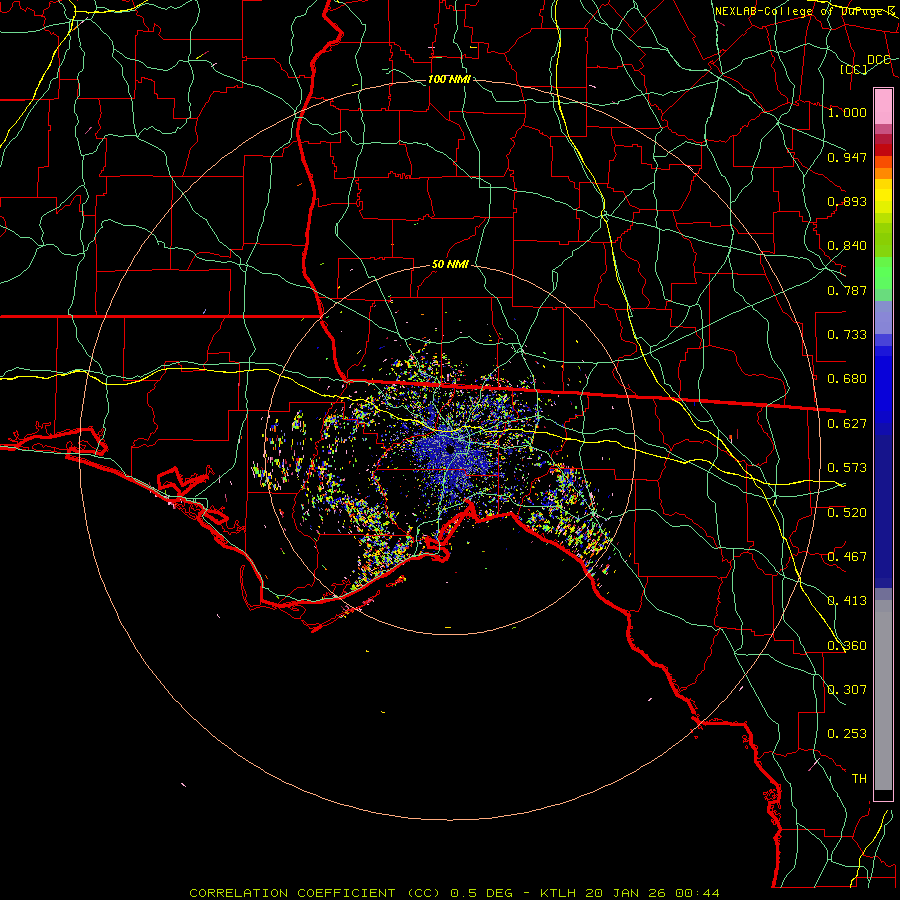Click the DCC product label

(879, 60)
